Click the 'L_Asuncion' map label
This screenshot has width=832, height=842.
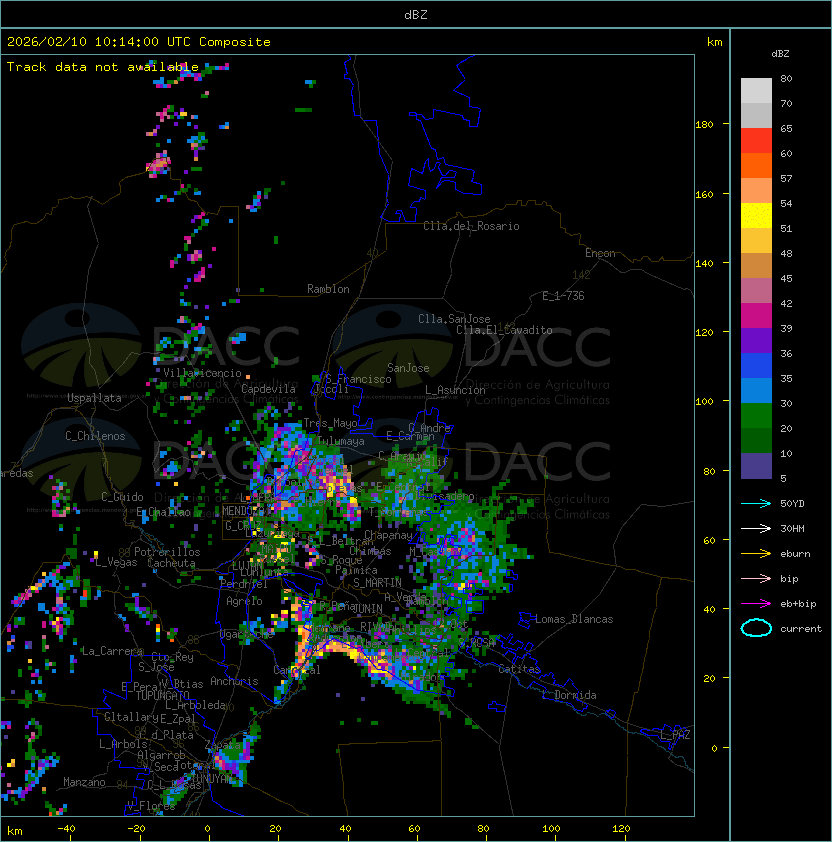455,390
